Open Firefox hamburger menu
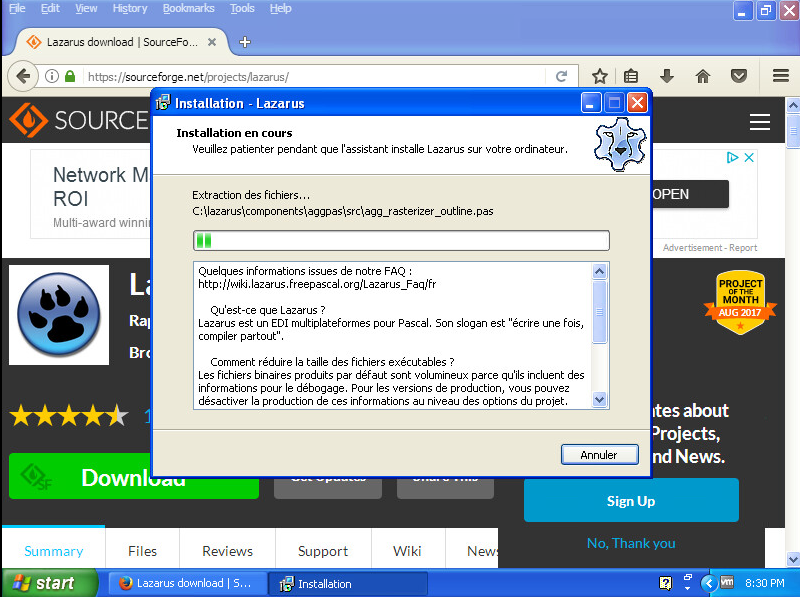 [x=781, y=77]
